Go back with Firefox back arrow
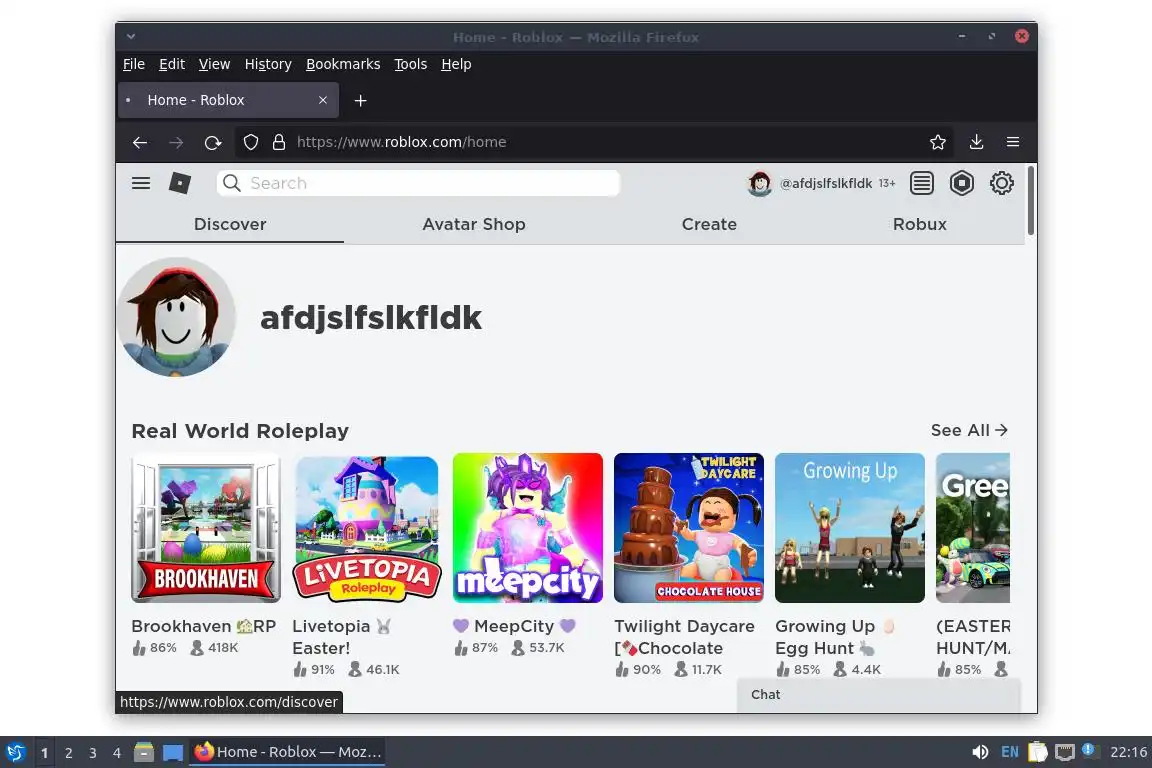Viewport: 1152px width, 768px height. 140,143
